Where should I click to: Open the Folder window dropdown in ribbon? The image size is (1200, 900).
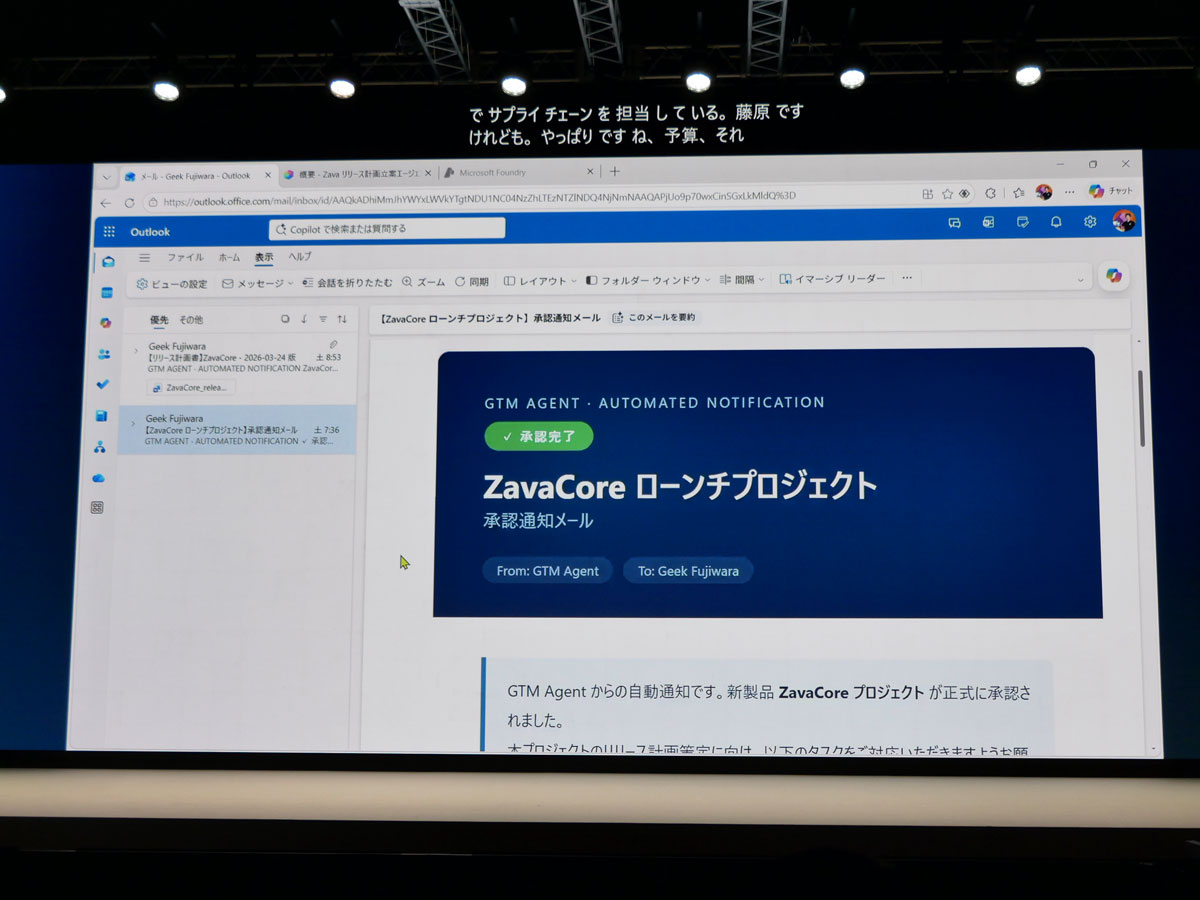point(648,281)
